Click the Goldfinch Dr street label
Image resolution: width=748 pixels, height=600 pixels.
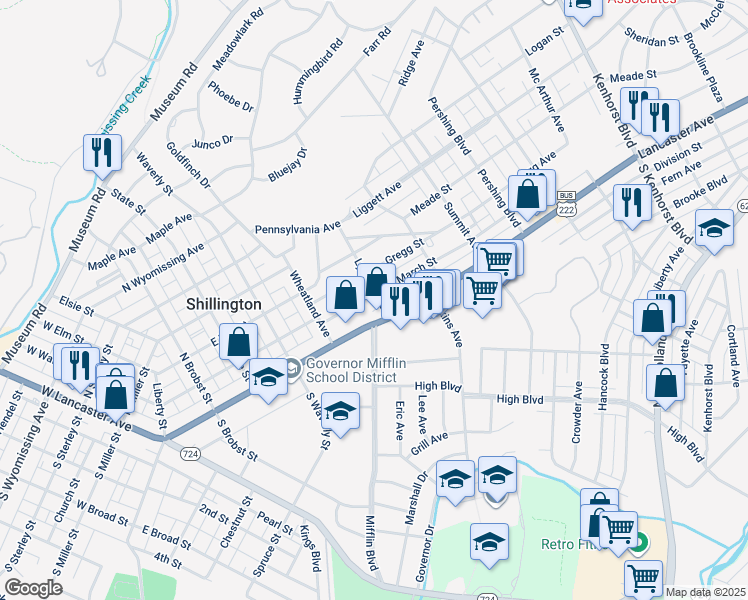click(x=188, y=165)
